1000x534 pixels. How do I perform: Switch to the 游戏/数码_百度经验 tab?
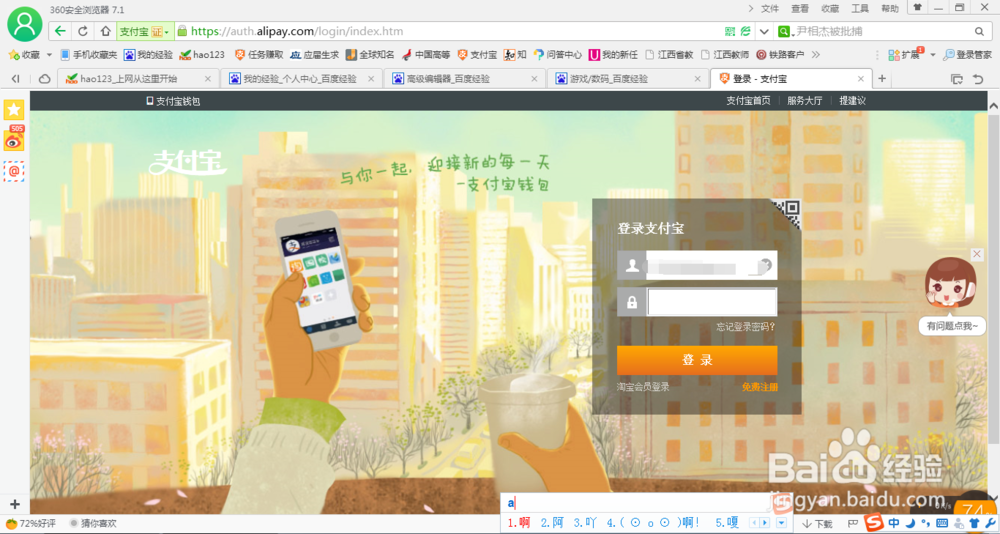[629, 78]
